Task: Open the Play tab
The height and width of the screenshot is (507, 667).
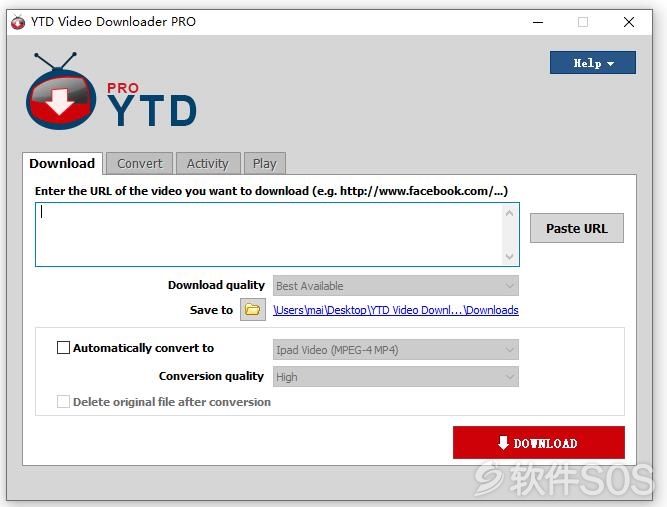Action: pyautogui.click(x=265, y=164)
